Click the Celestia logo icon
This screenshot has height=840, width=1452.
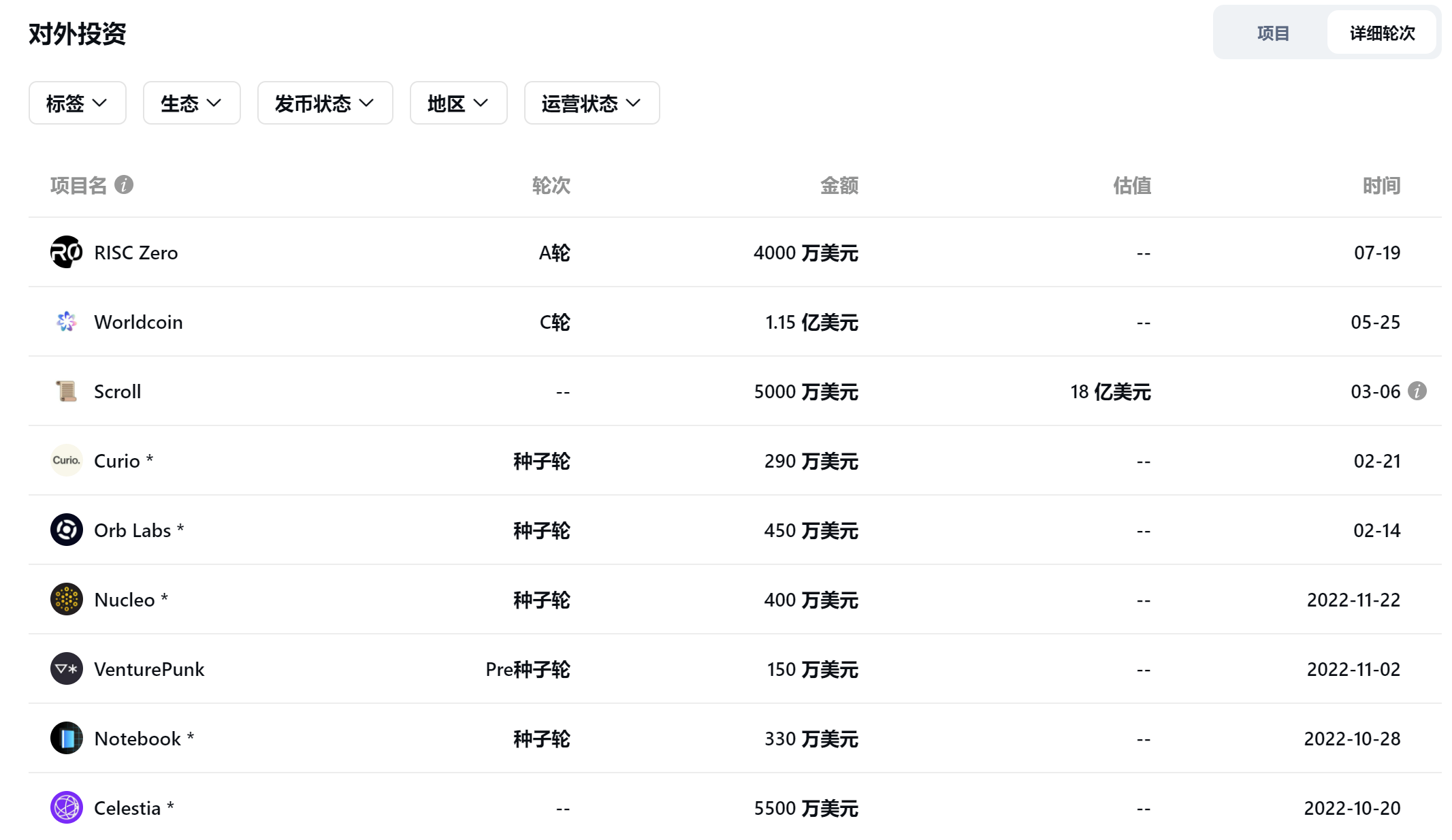(x=67, y=808)
